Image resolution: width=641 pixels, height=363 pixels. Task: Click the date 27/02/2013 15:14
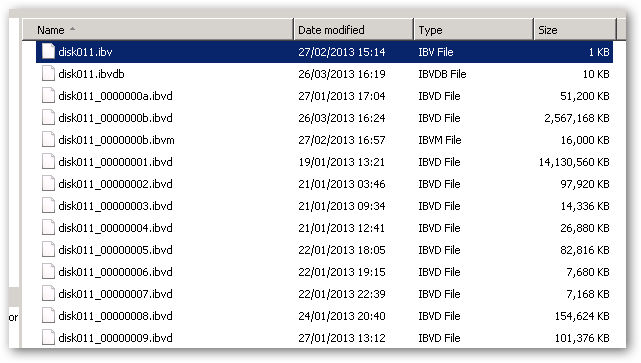coord(342,52)
